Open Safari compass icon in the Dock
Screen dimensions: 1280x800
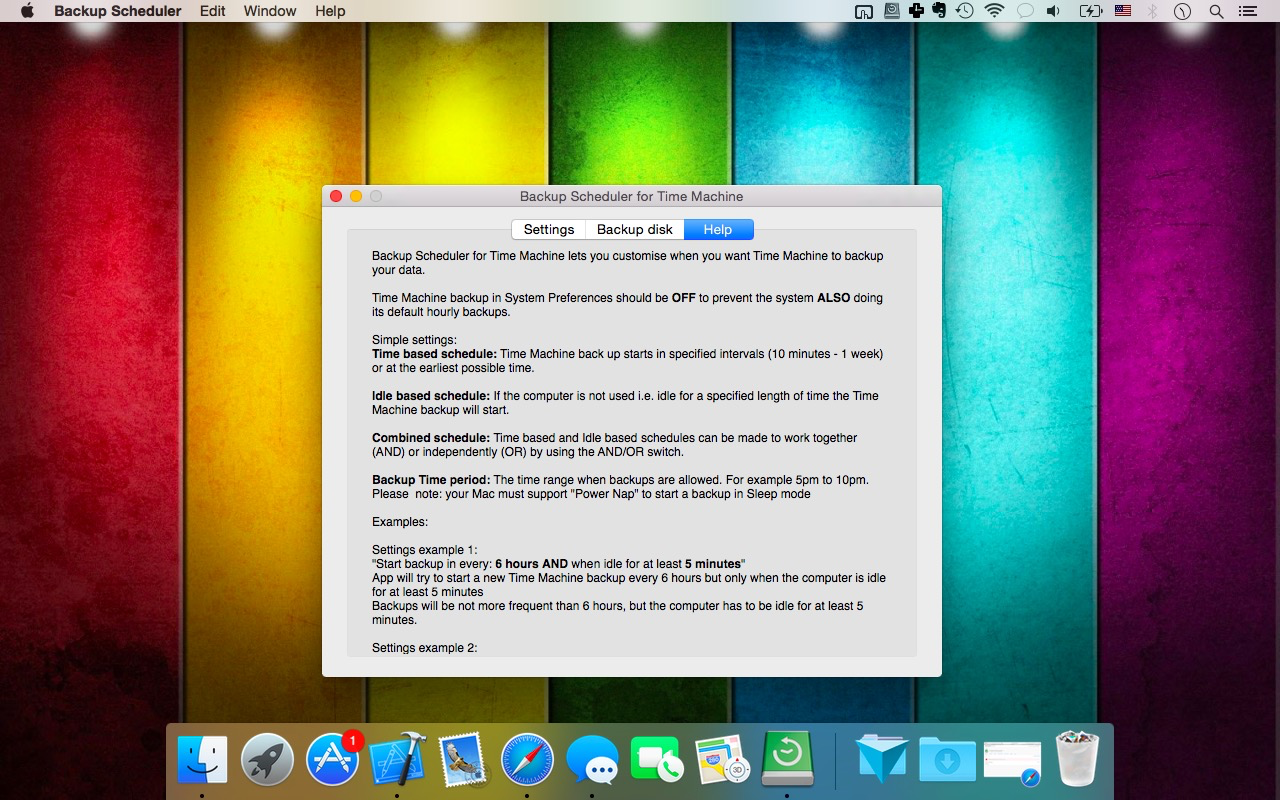(527, 760)
